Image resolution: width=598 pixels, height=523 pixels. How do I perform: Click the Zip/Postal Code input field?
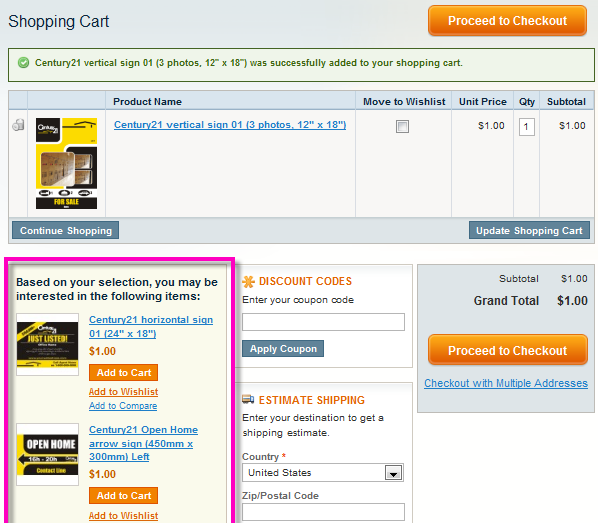[323, 512]
